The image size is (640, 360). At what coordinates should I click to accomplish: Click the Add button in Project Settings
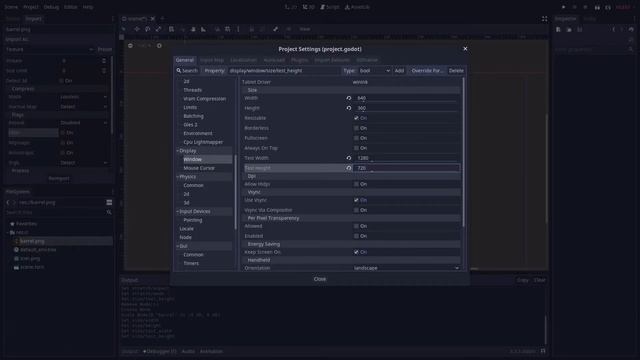coord(399,71)
